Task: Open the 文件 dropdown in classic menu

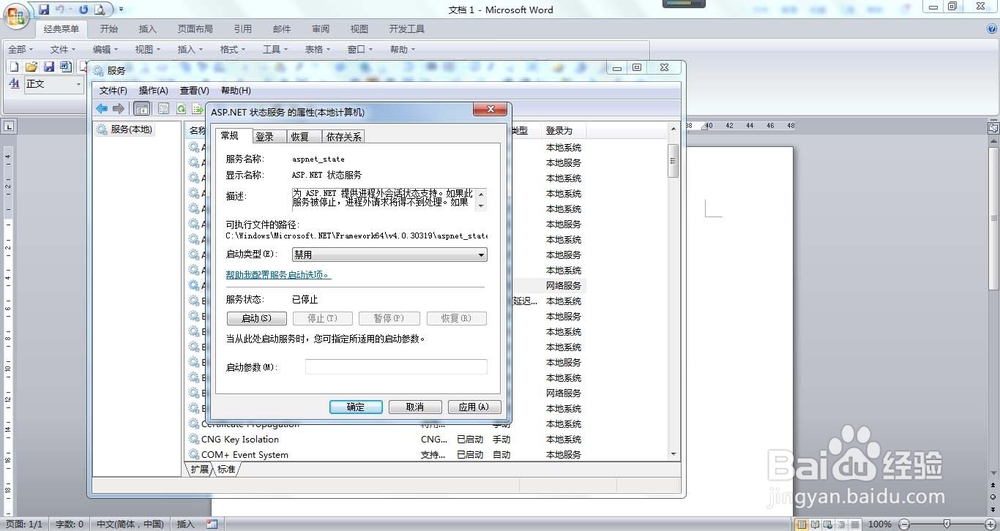Action: pyautogui.click(x=62, y=49)
